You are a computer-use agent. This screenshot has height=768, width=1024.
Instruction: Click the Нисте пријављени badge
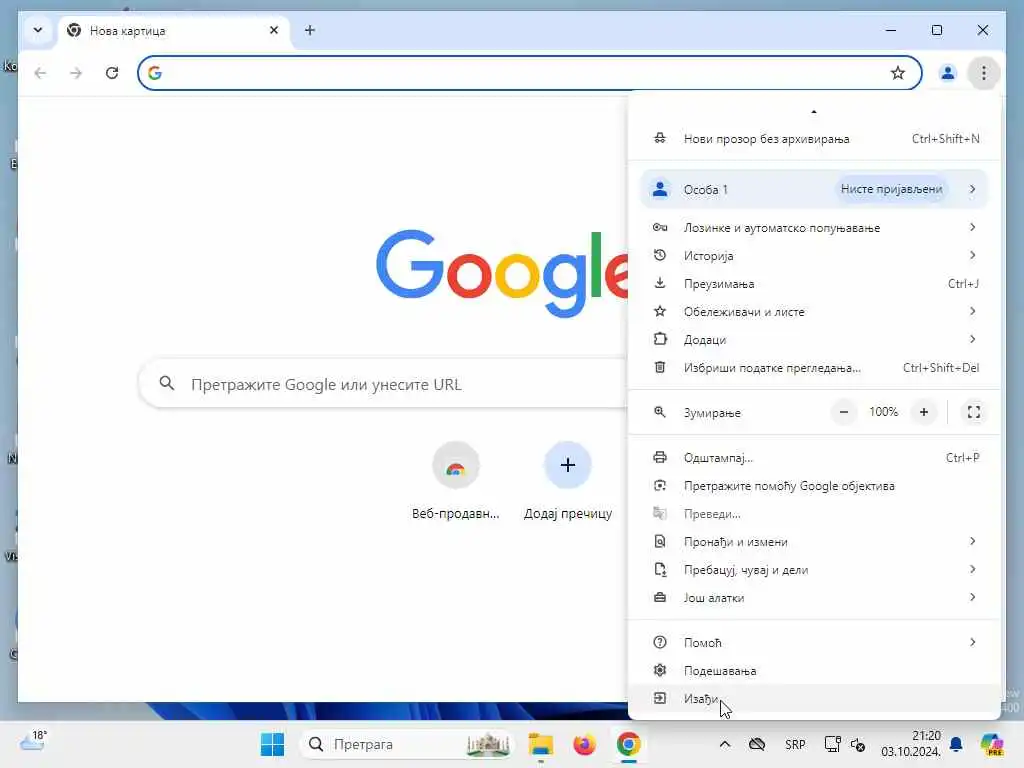(x=891, y=189)
